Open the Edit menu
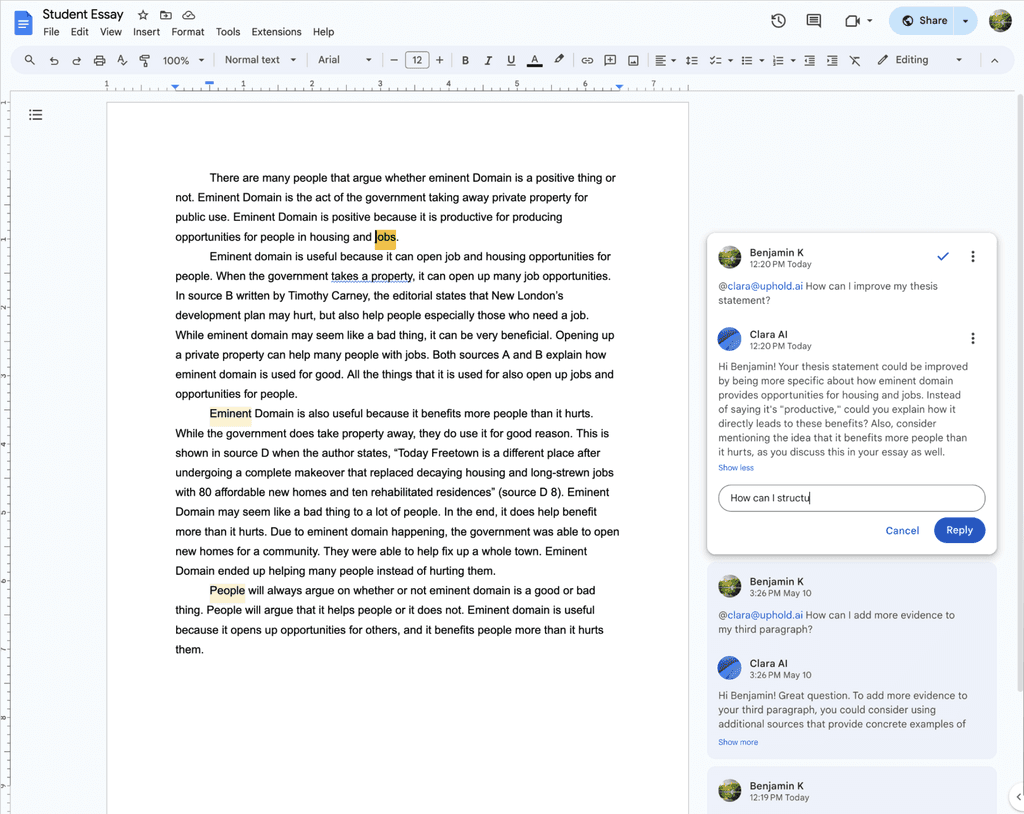Screen dimensions: 1024x814 [80, 31]
